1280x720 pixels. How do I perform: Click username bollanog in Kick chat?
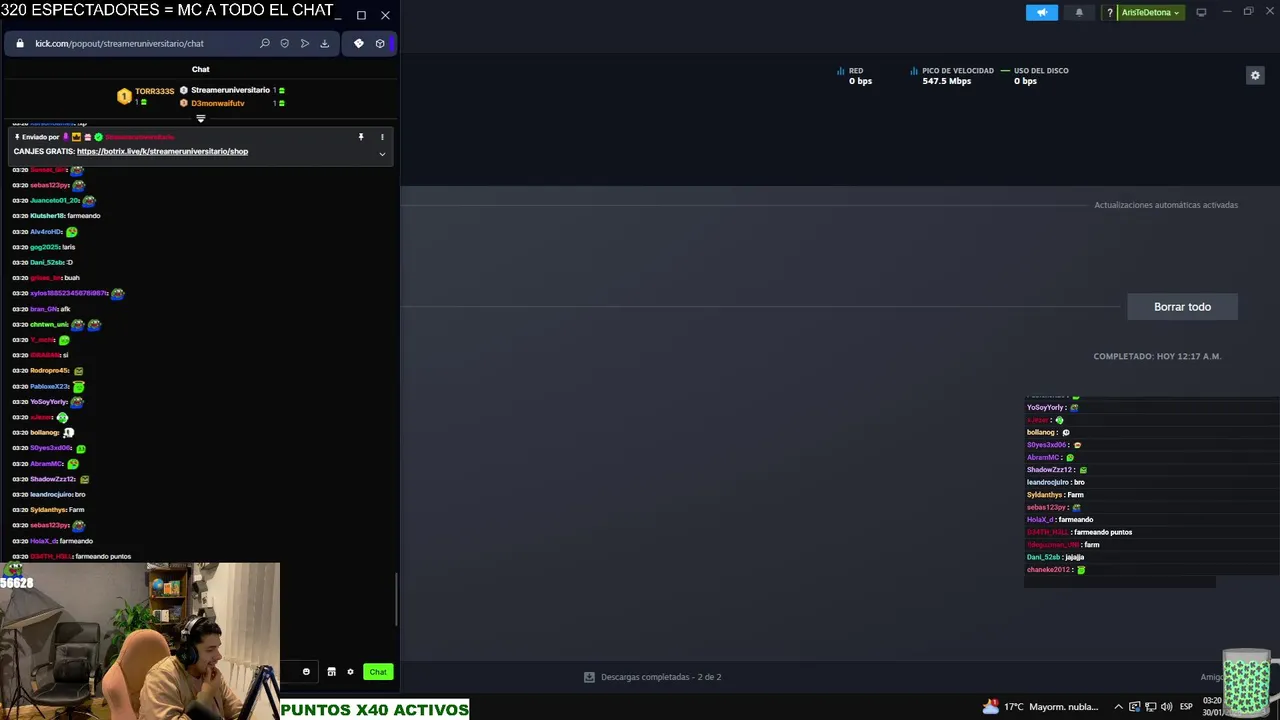coord(44,433)
